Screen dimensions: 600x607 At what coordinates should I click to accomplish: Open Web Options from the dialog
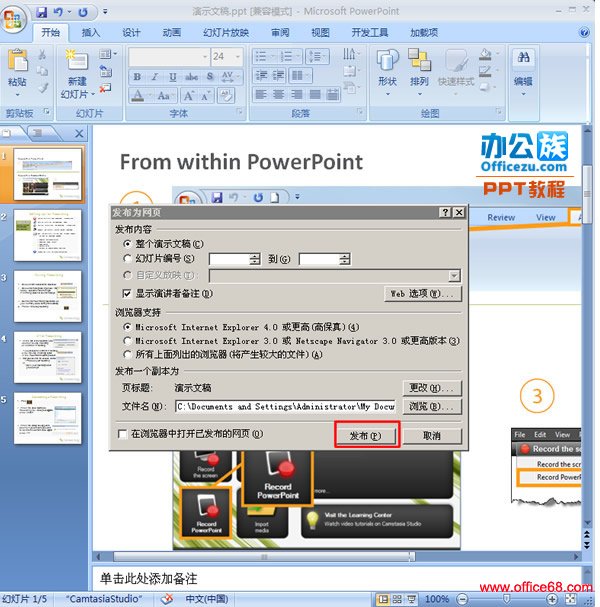[423, 293]
